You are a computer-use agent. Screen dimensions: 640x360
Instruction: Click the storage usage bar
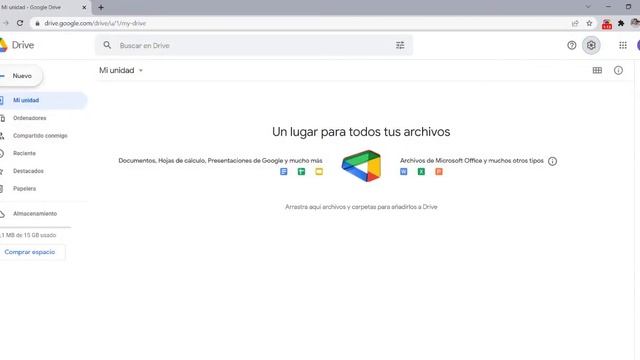point(36,227)
